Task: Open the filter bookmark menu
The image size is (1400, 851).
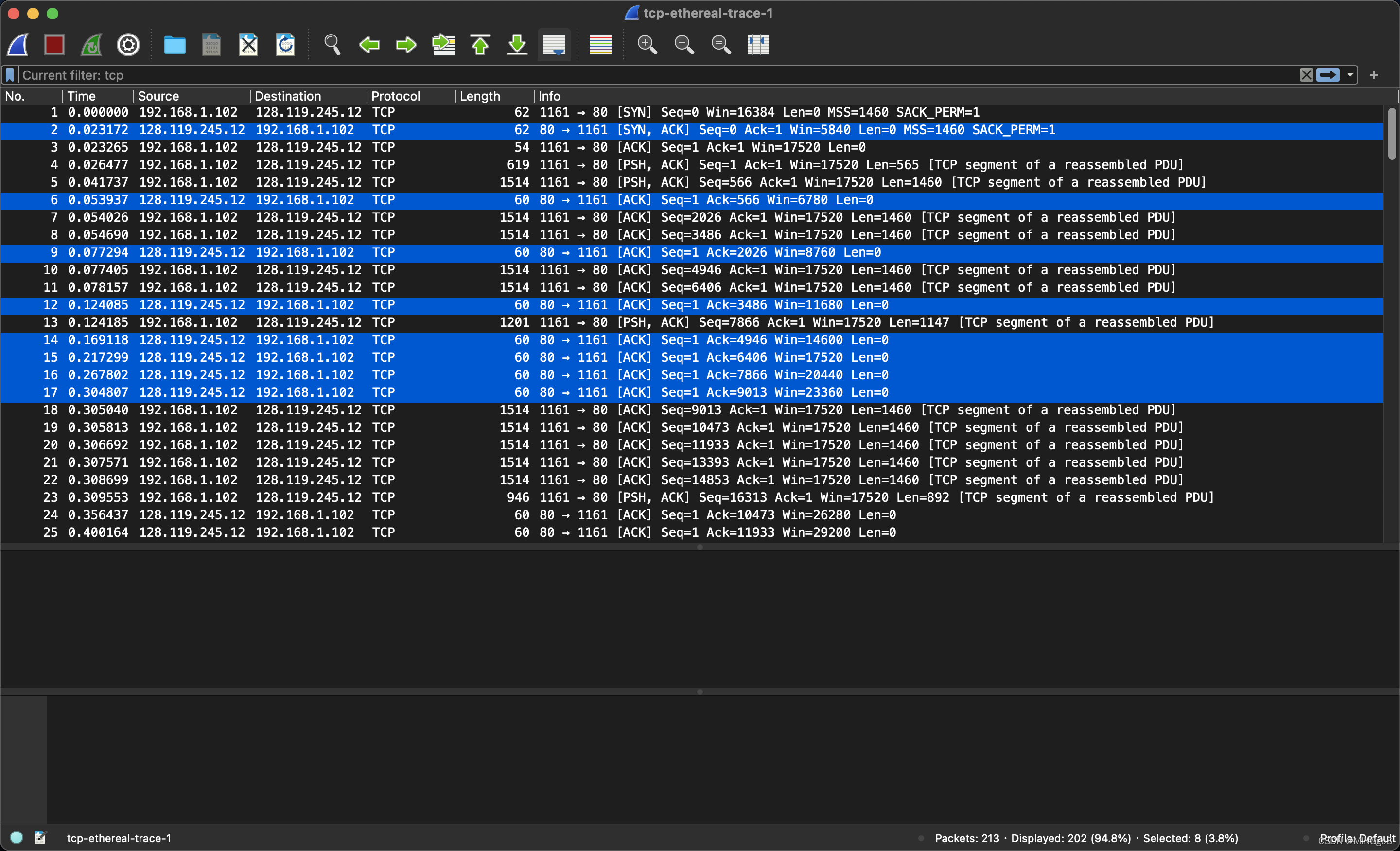Action: (10, 75)
